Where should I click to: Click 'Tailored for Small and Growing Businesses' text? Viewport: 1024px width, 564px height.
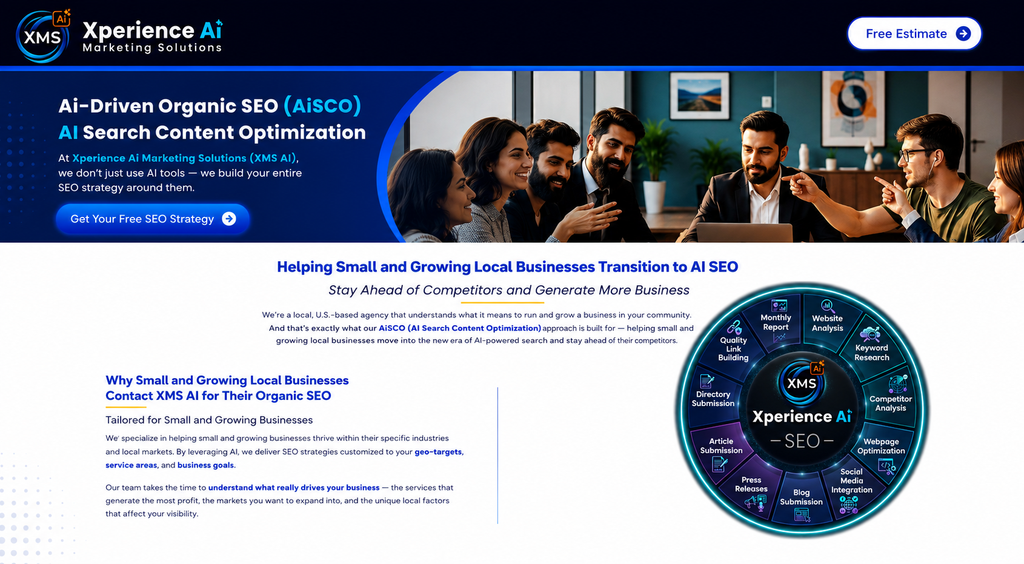(209, 420)
